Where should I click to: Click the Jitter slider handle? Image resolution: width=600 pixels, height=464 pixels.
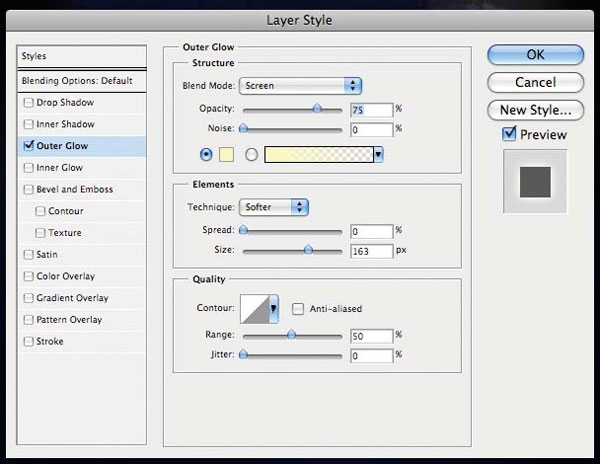coord(243,355)
